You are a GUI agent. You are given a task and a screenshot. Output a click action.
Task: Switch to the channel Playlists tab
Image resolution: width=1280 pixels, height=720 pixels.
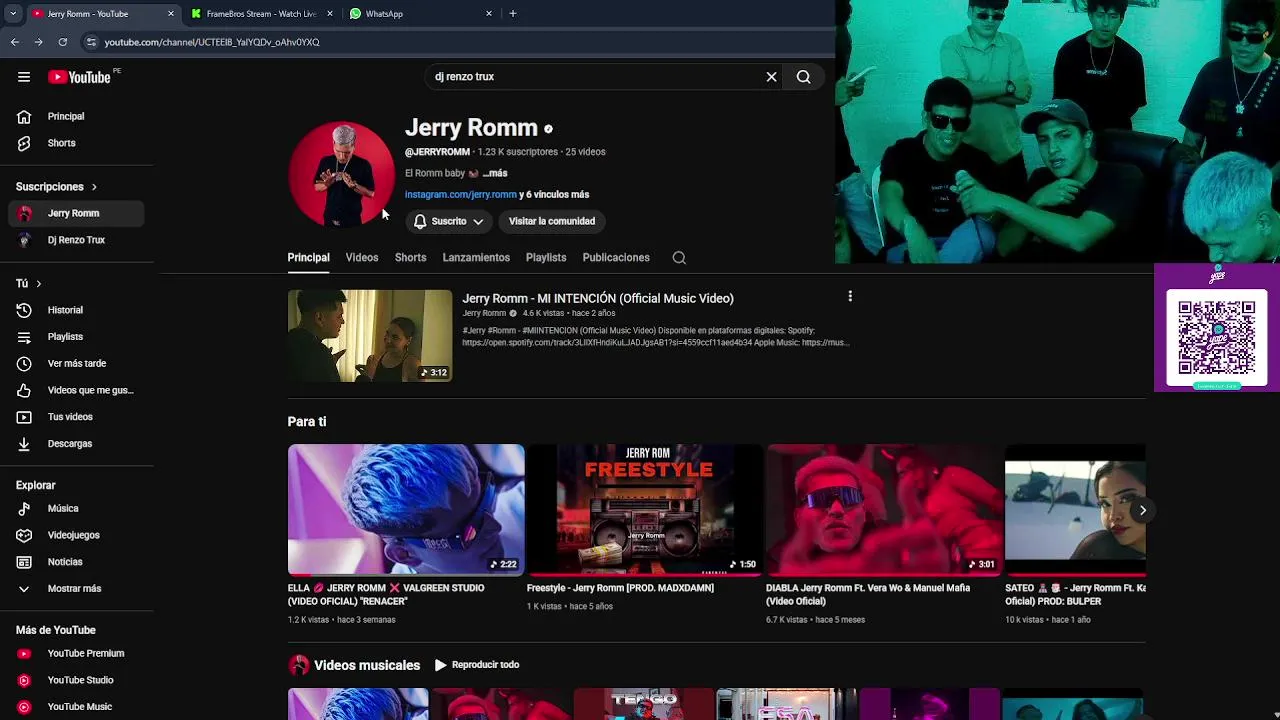click(x=546, y=258)
